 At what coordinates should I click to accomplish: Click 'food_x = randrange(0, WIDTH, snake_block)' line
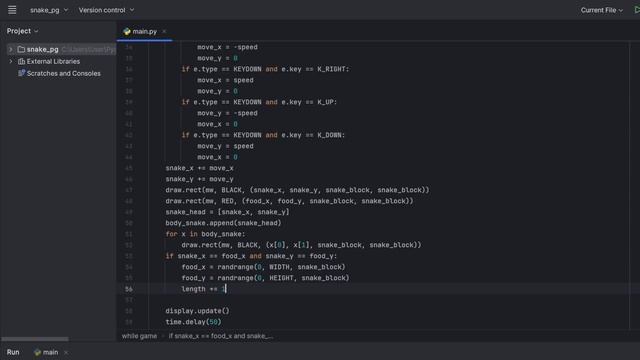[x=263, y=267]
